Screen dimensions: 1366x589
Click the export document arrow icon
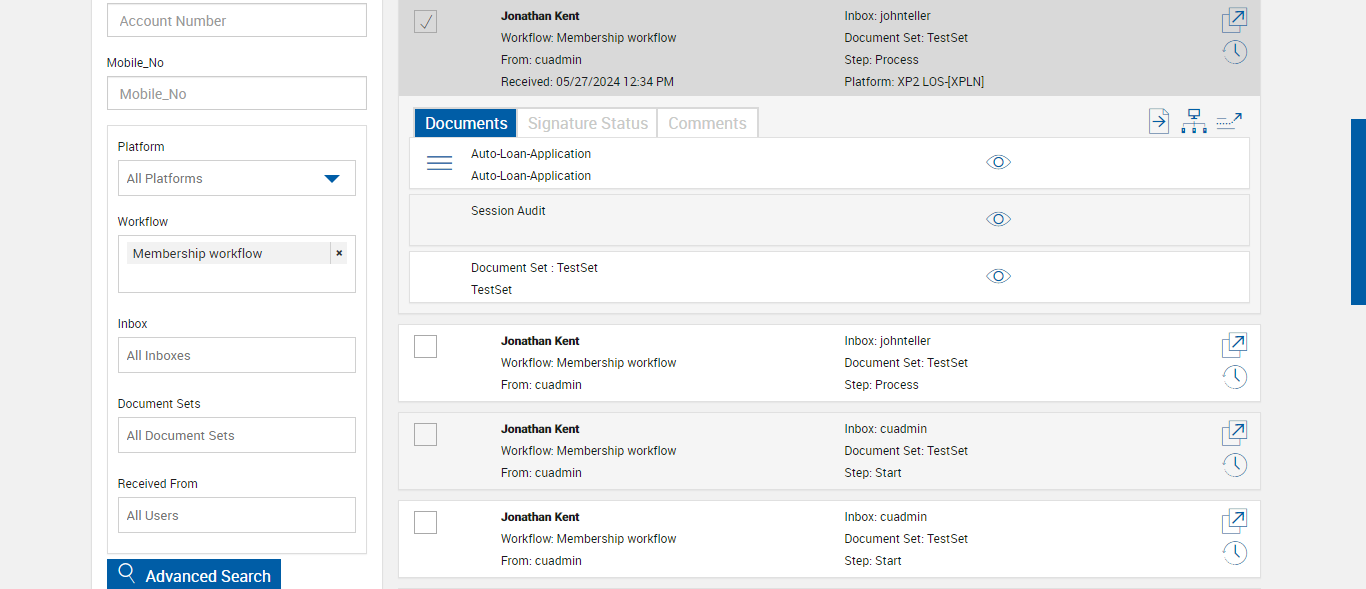[x=1158, y=122]
